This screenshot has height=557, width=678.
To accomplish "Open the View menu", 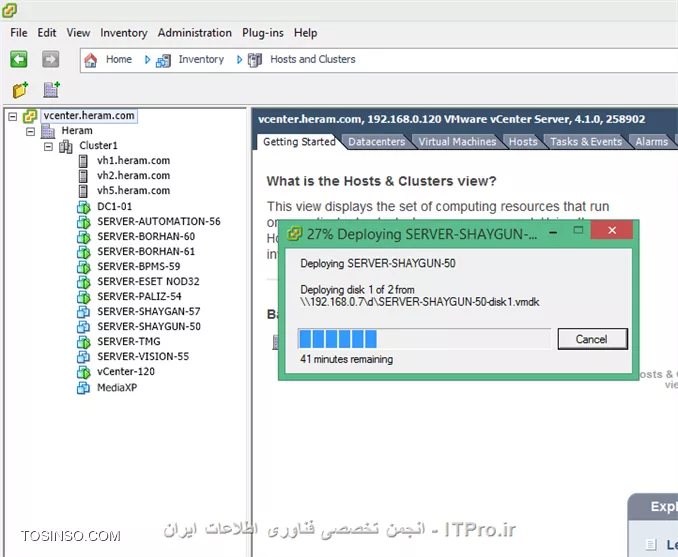I will point(78,33).
